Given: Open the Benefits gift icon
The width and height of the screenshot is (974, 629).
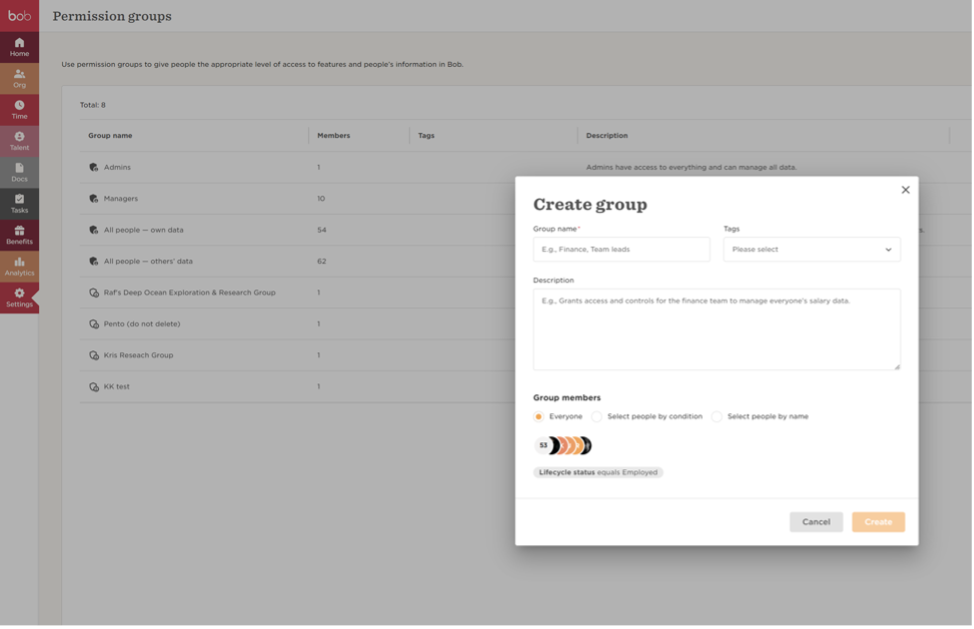Looking at the screenshot, I should click(x=19, y=230).
